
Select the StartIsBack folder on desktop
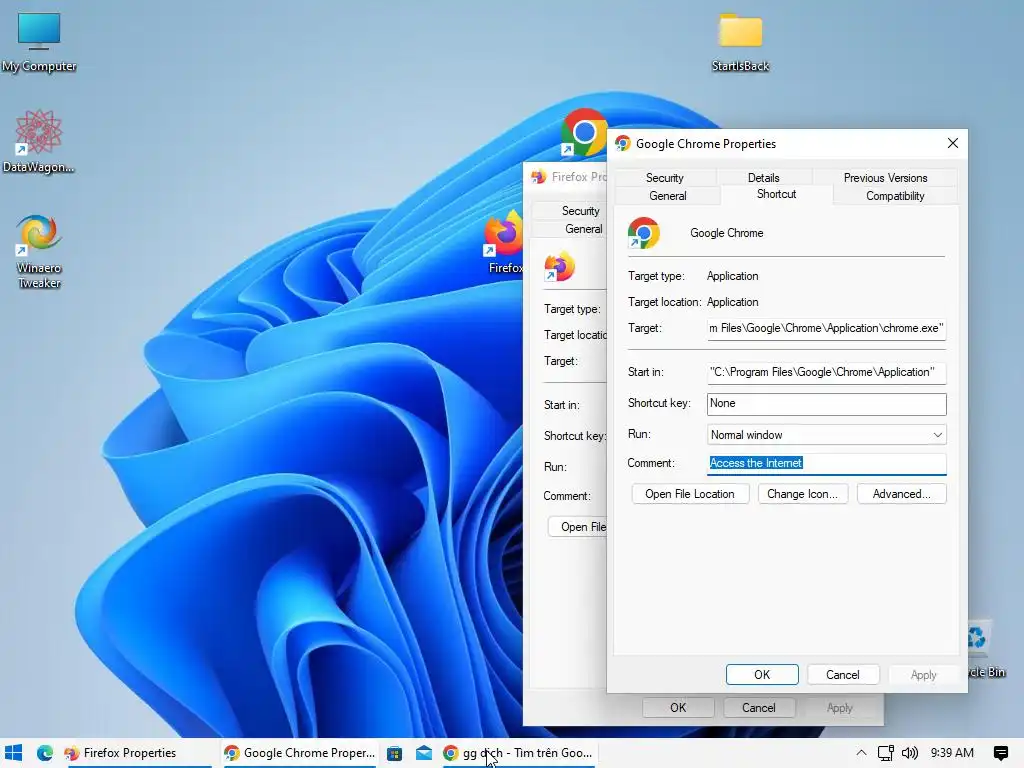[740, 41]
